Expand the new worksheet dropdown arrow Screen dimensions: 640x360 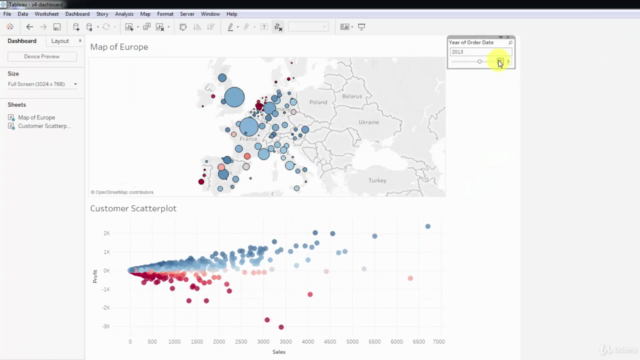tap(138, 27)
